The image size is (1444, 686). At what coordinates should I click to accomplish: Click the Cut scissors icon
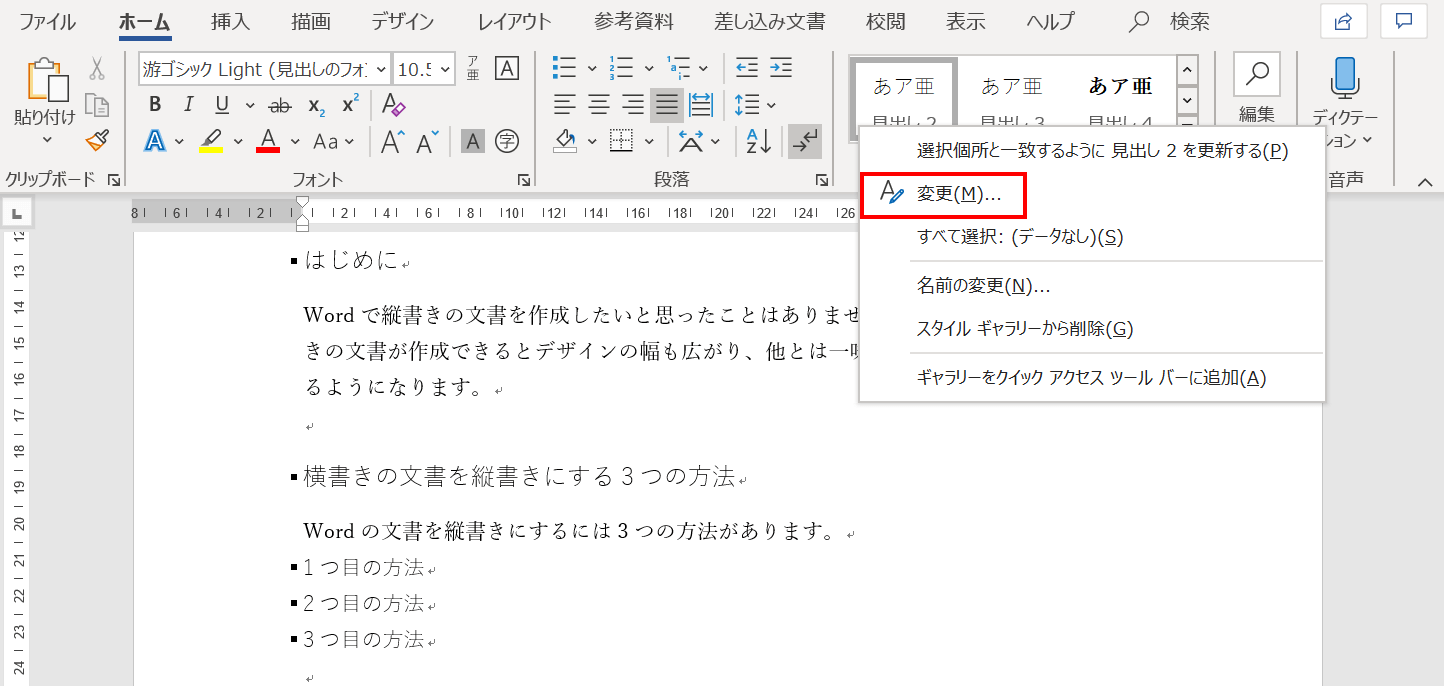coord(97,69)
